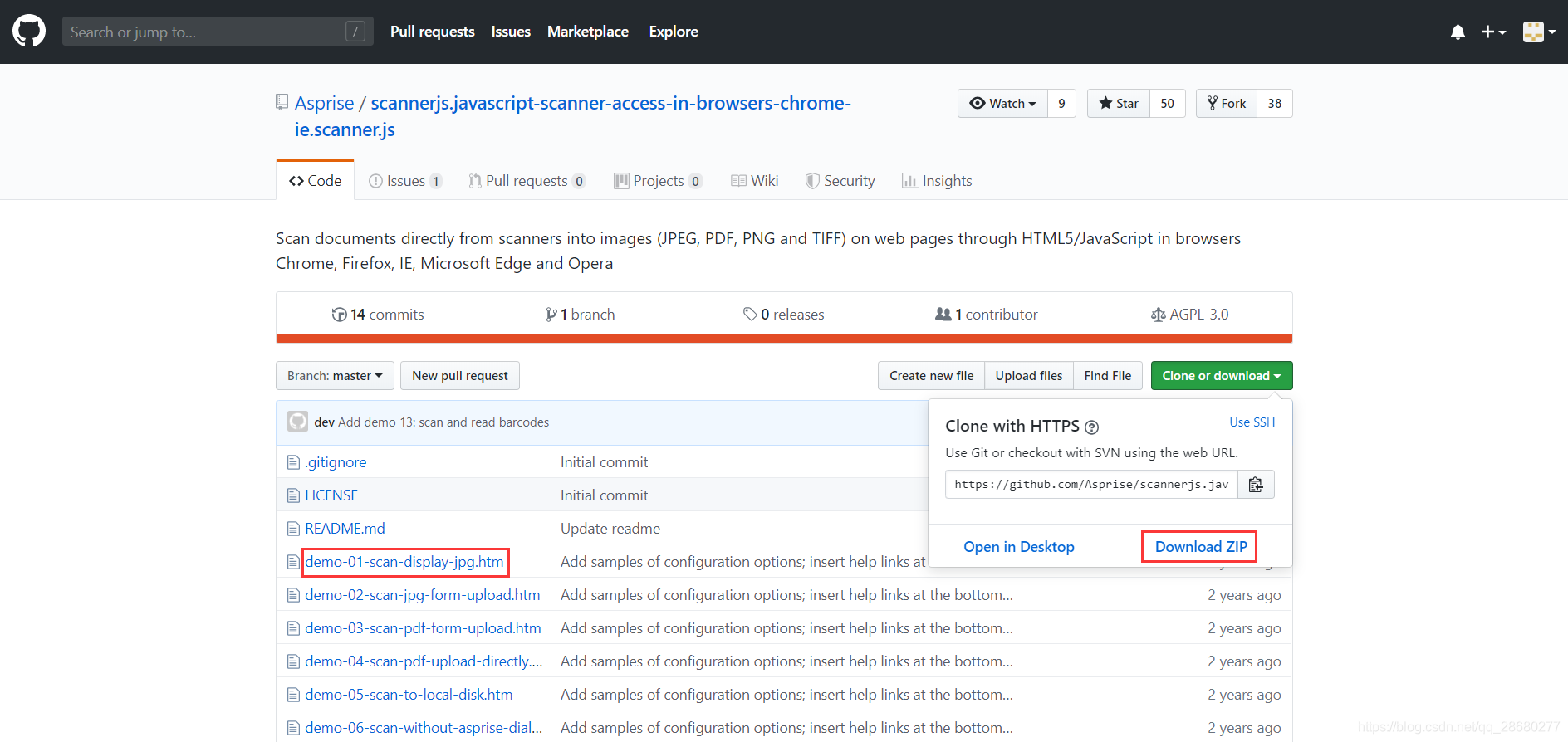Switch to Use SSH
This screenshot has width=1568, height=742.
[x=1252, y=422]
